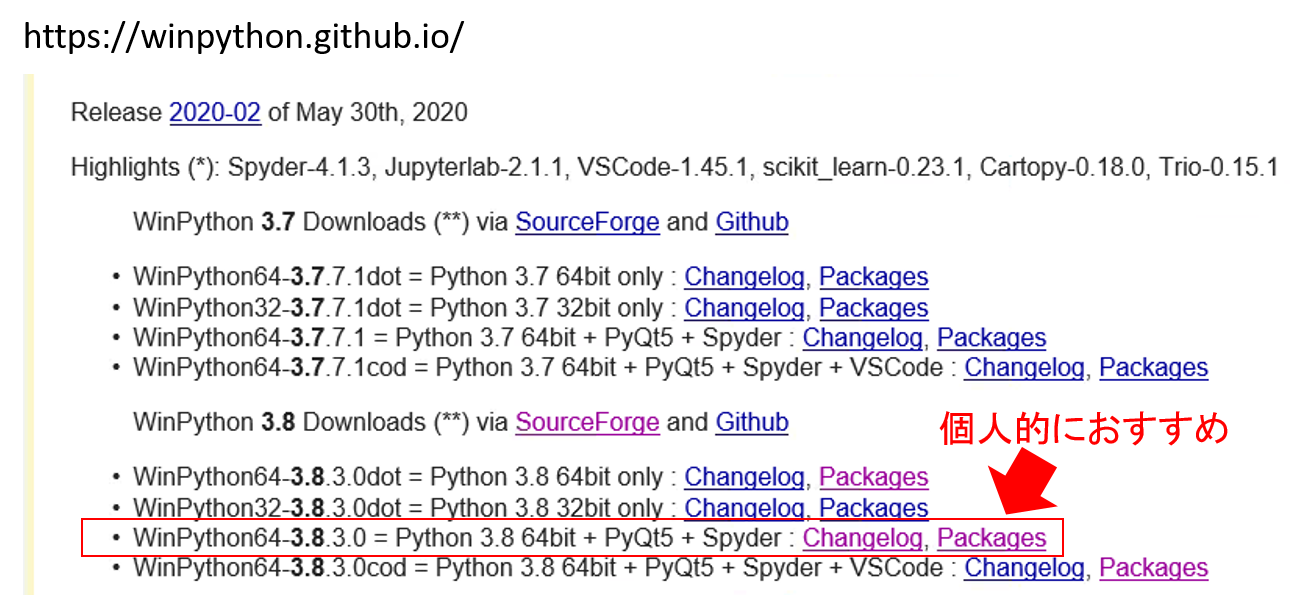Open Packages for highlighted WinPython64-3.8.3.0
Viewport: 1290px width, 595px height.
pos(992,538)
